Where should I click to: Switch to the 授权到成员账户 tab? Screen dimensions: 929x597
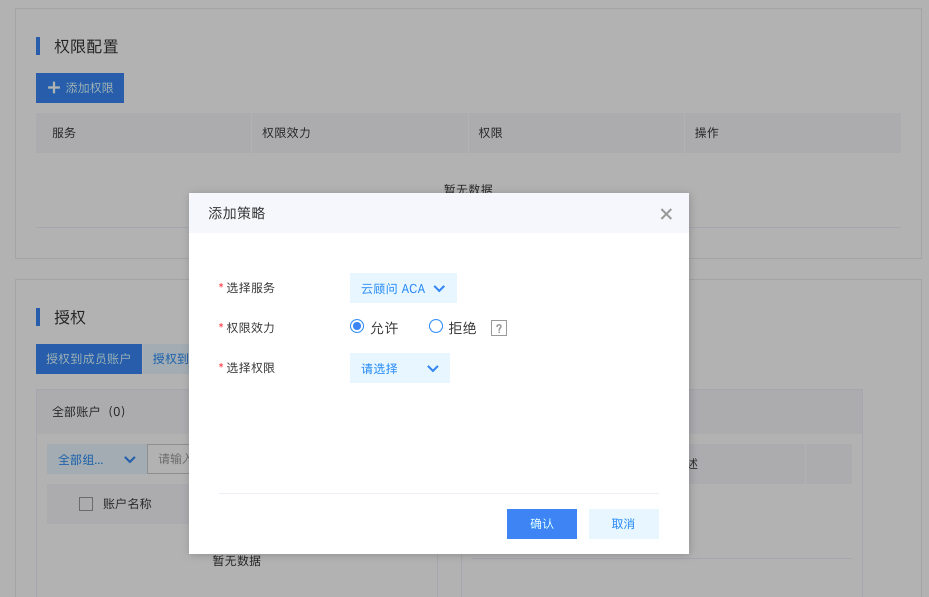pos(88,359)
